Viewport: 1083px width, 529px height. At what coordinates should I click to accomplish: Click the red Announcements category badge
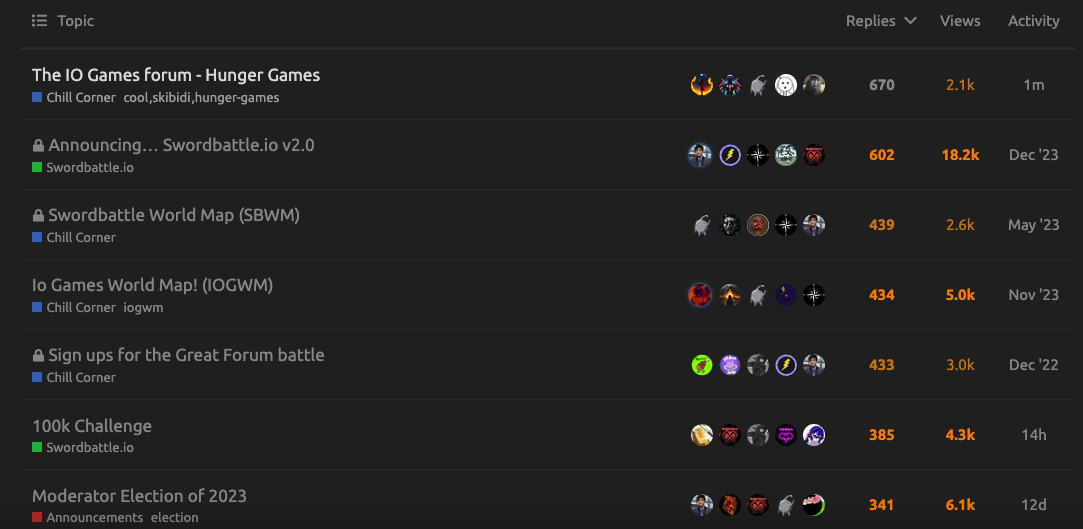point(88,517)
